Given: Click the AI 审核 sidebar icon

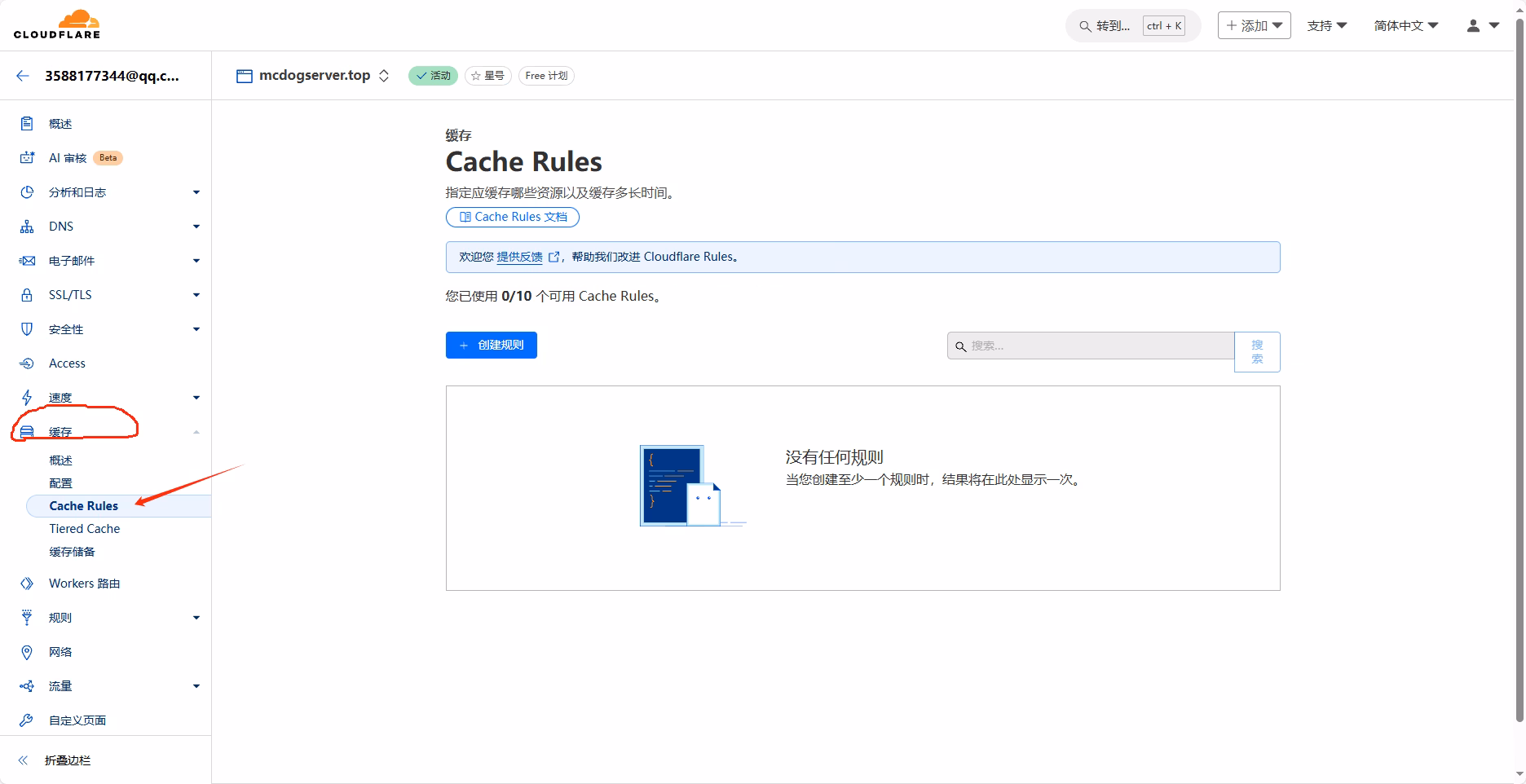Looking at the screenshot, I should pyautogui.click(x=27, y=158).
